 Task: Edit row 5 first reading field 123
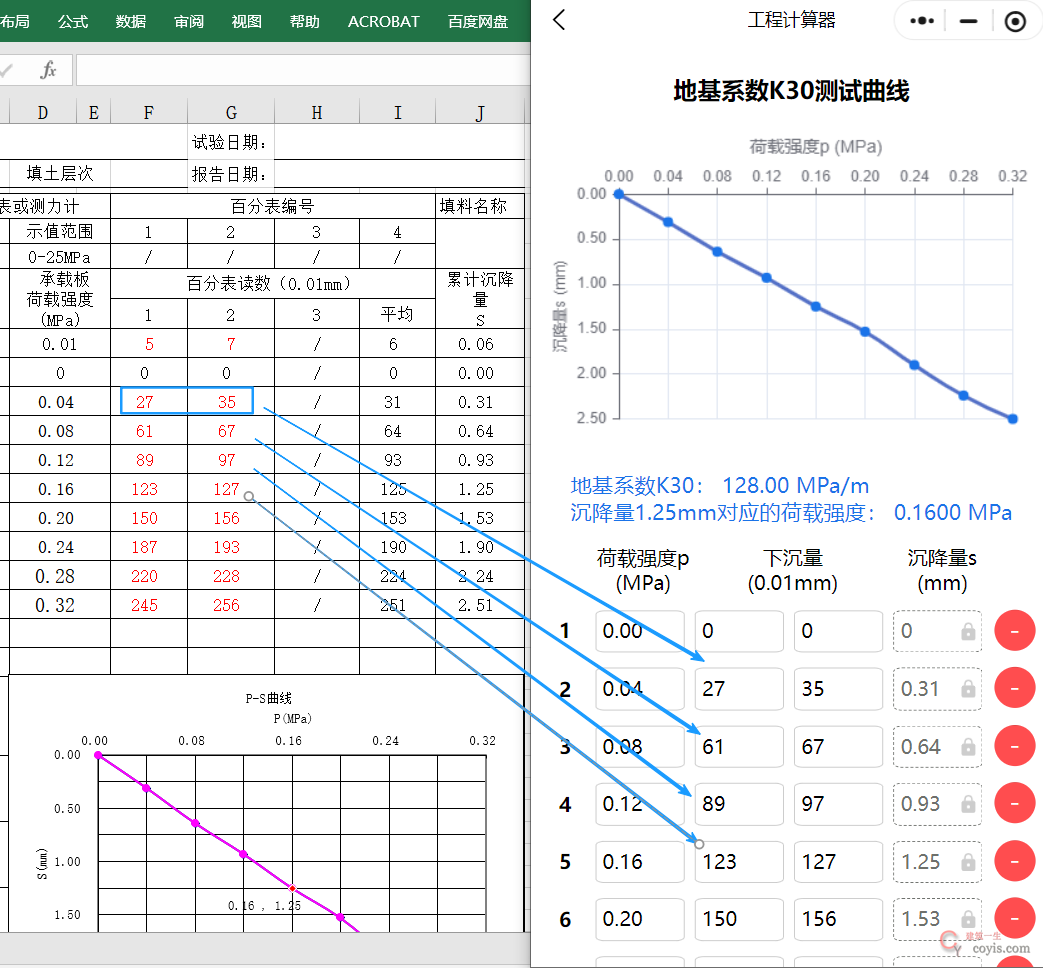pos(738,862)
